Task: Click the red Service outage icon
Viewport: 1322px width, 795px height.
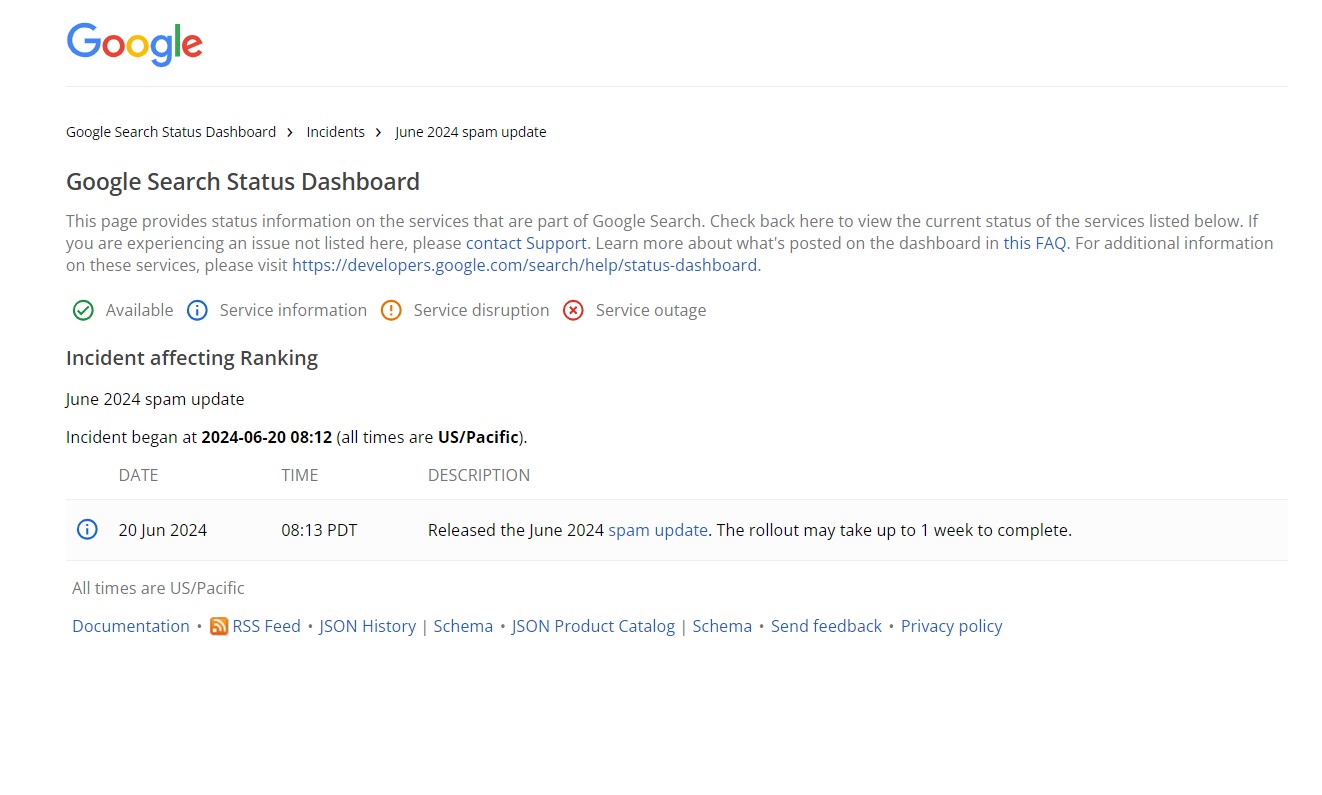Action: tap(573, 311)
